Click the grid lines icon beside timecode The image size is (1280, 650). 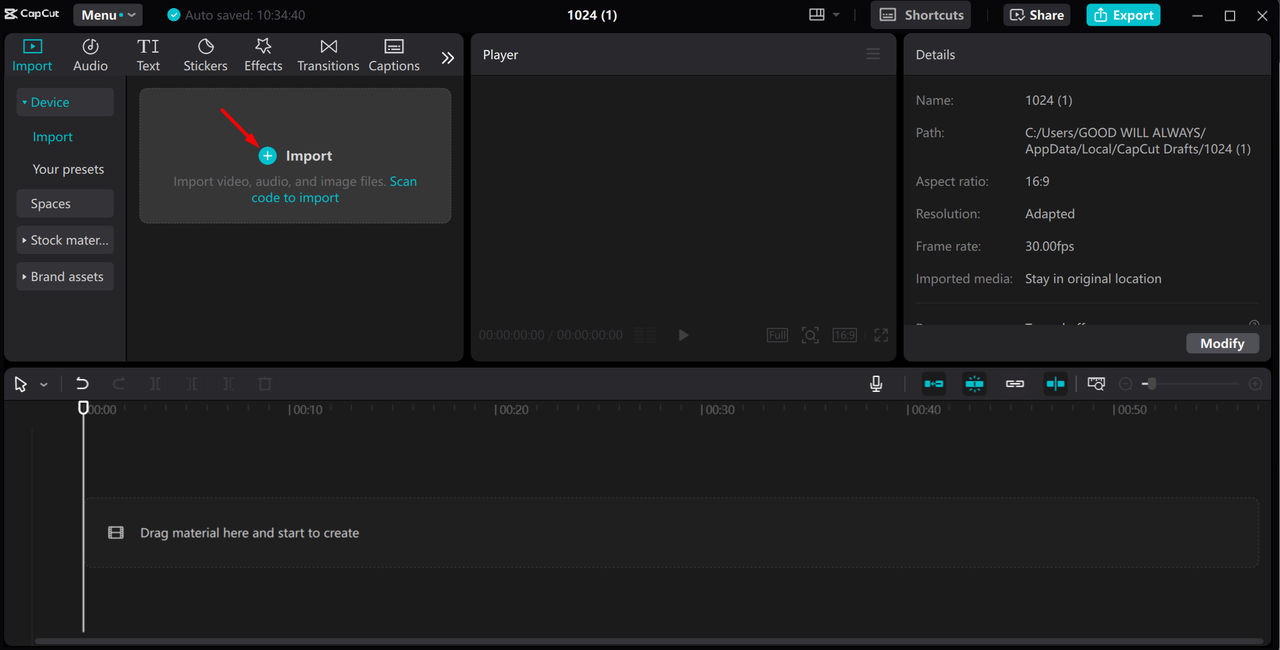[646, 335]
